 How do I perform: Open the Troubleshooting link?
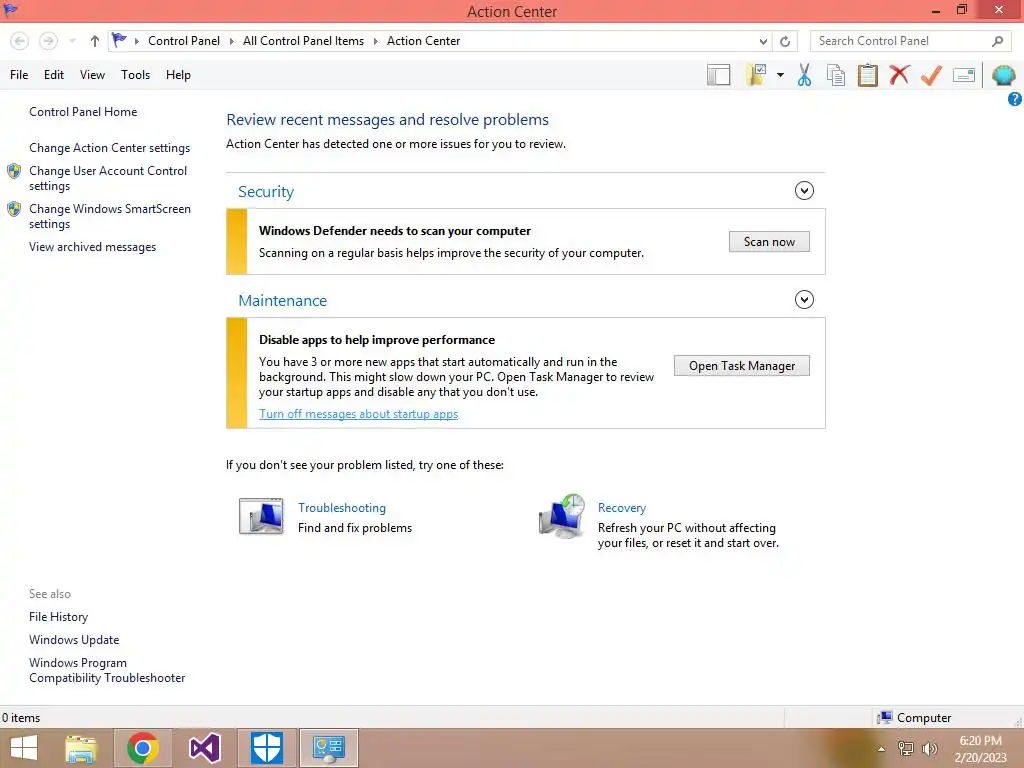[x=342, y=508]
